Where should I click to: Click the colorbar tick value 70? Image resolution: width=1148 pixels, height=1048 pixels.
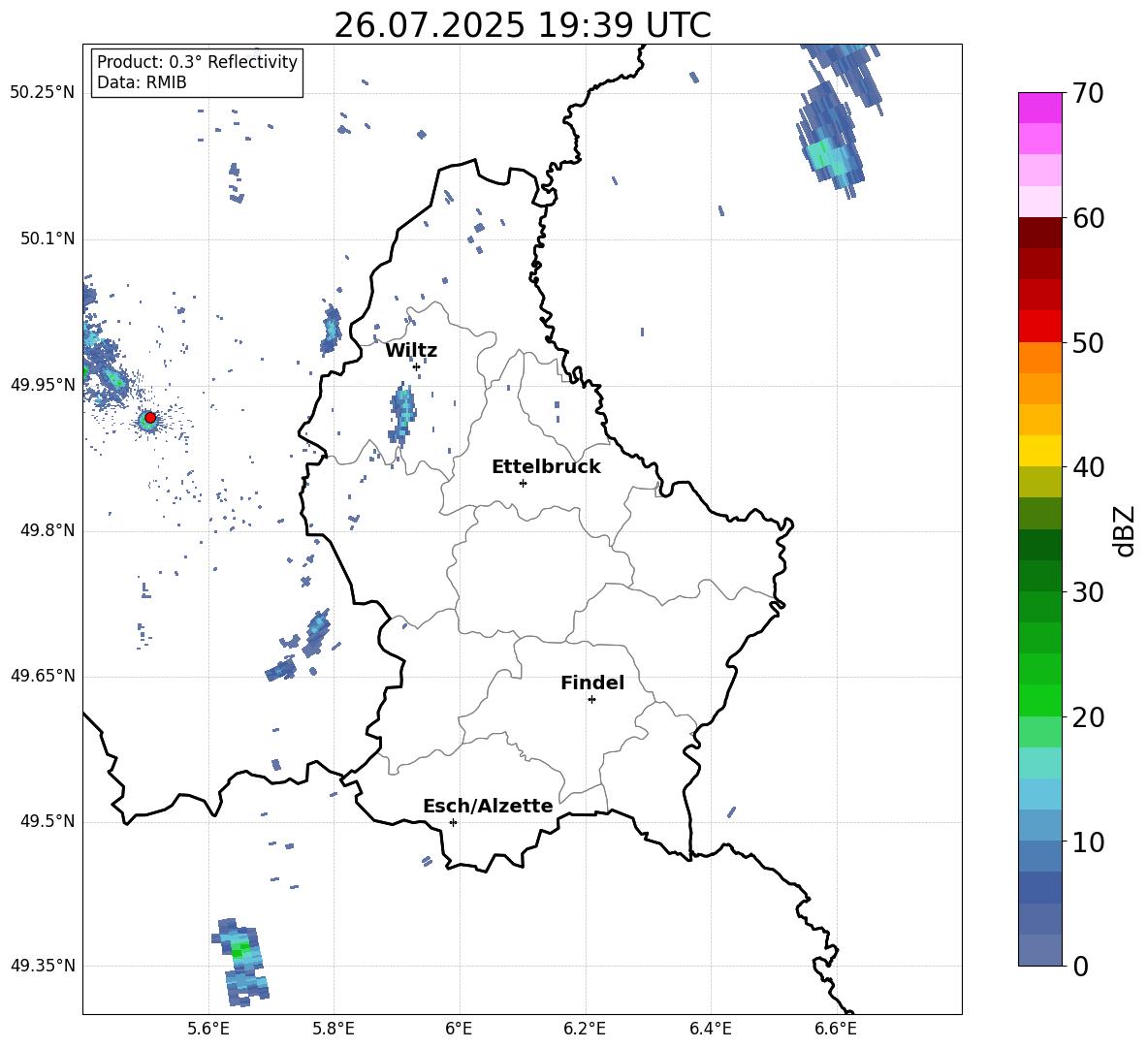coord(1088,94)
